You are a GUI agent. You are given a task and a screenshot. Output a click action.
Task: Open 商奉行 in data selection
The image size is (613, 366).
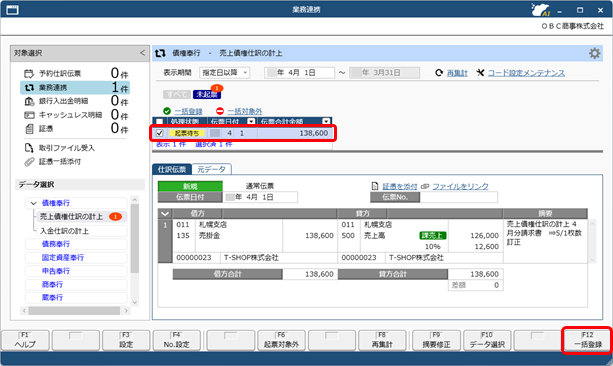(x=76, y=284)
